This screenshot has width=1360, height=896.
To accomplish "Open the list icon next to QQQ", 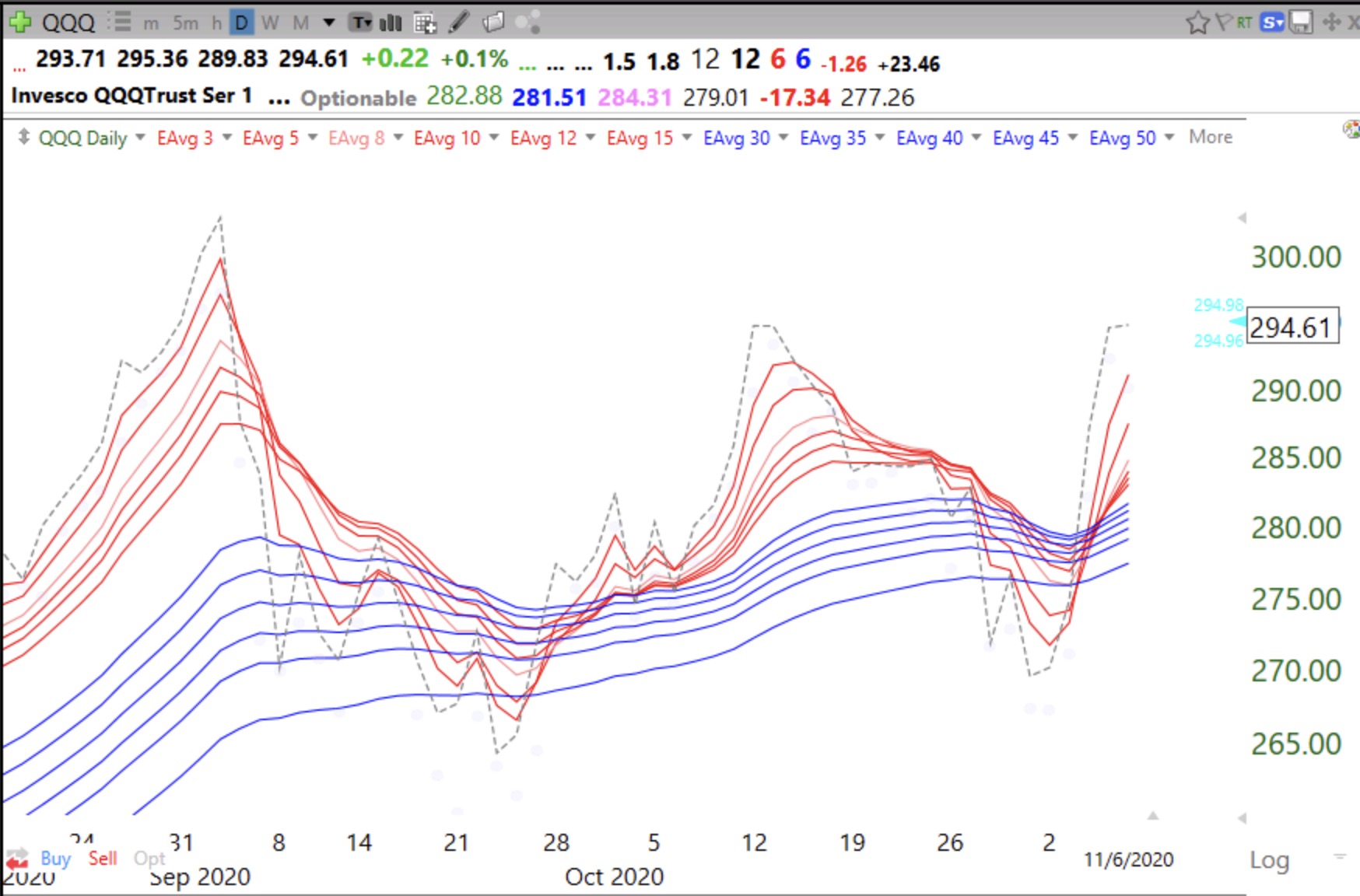I will click(x=120, y=22).
